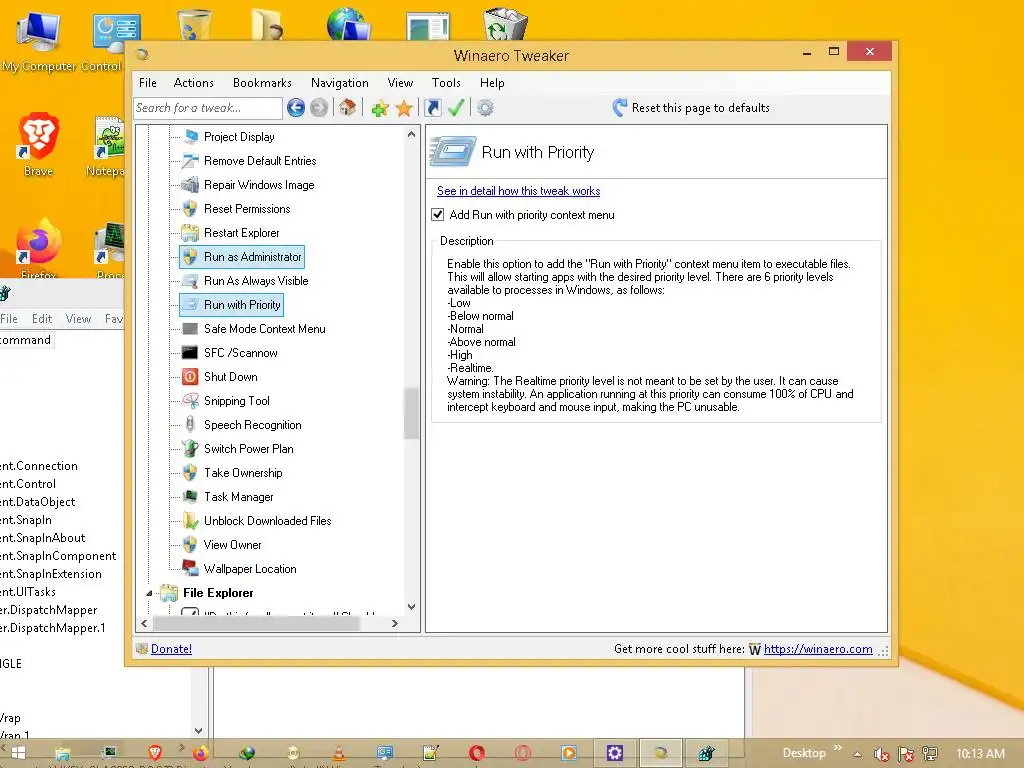The height and width of the screenshot is (768, 1024).
Task: Open the Tools menu
Action: point(446,83)
